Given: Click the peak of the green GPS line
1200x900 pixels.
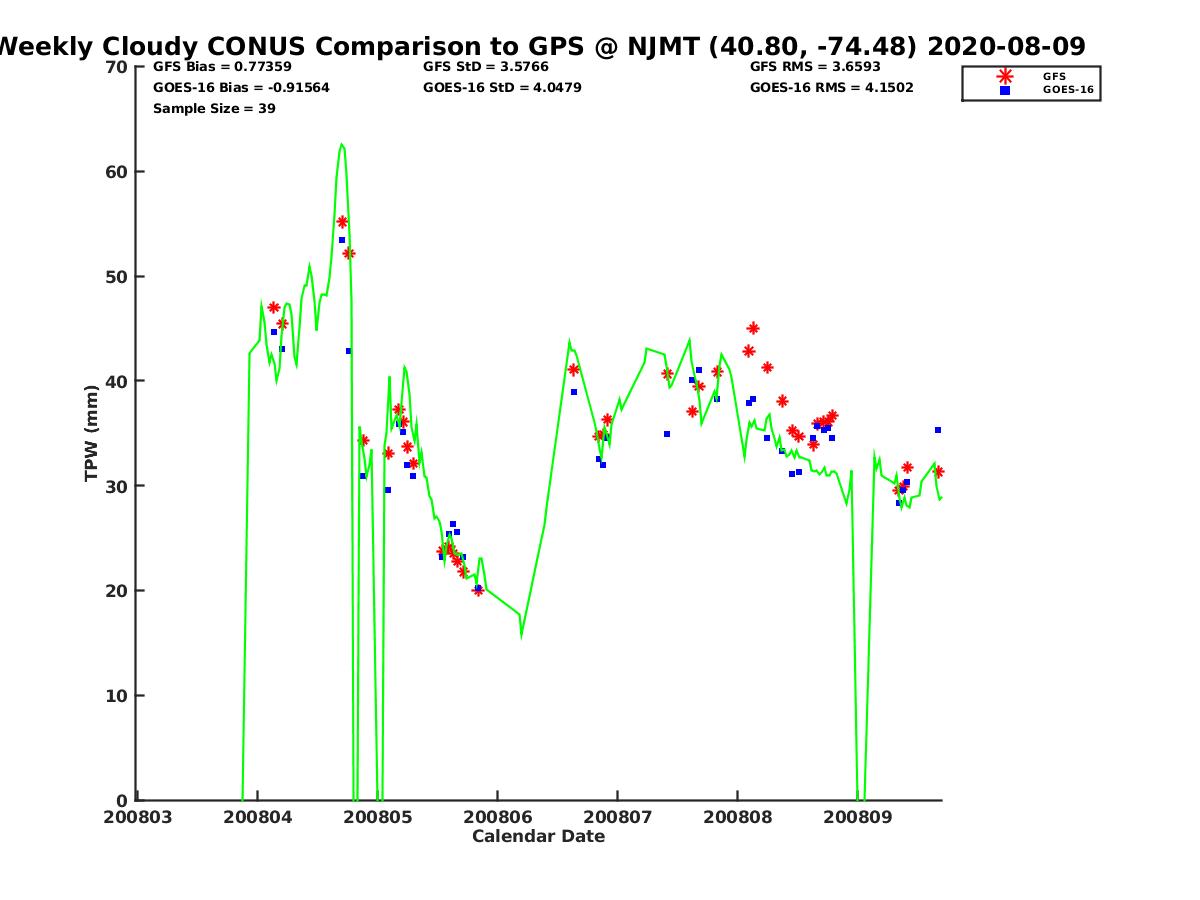Looking at the screenshot, I should (x=341, y=144).
